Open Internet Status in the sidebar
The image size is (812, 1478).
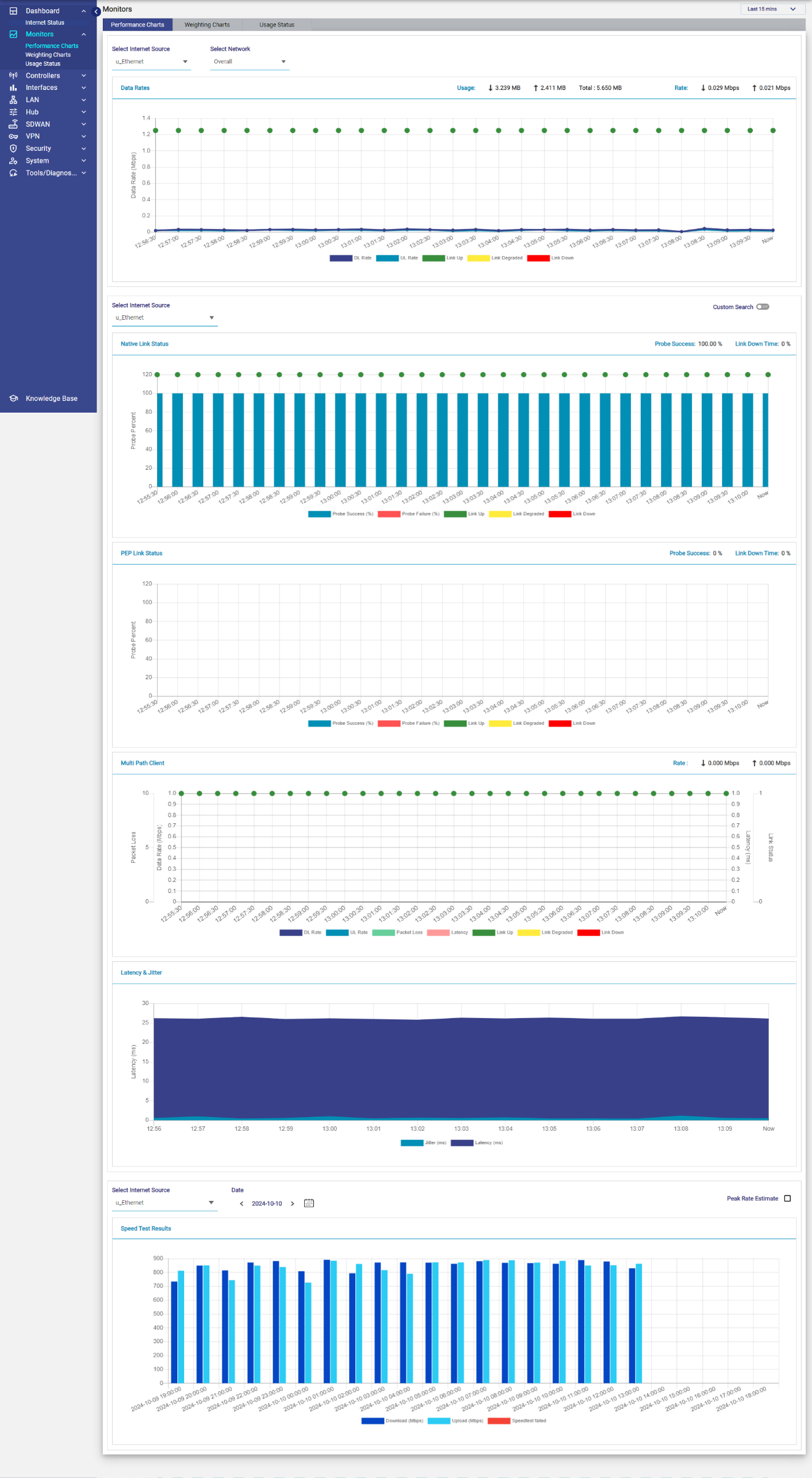pyautogui.click(x=44, y=23)
